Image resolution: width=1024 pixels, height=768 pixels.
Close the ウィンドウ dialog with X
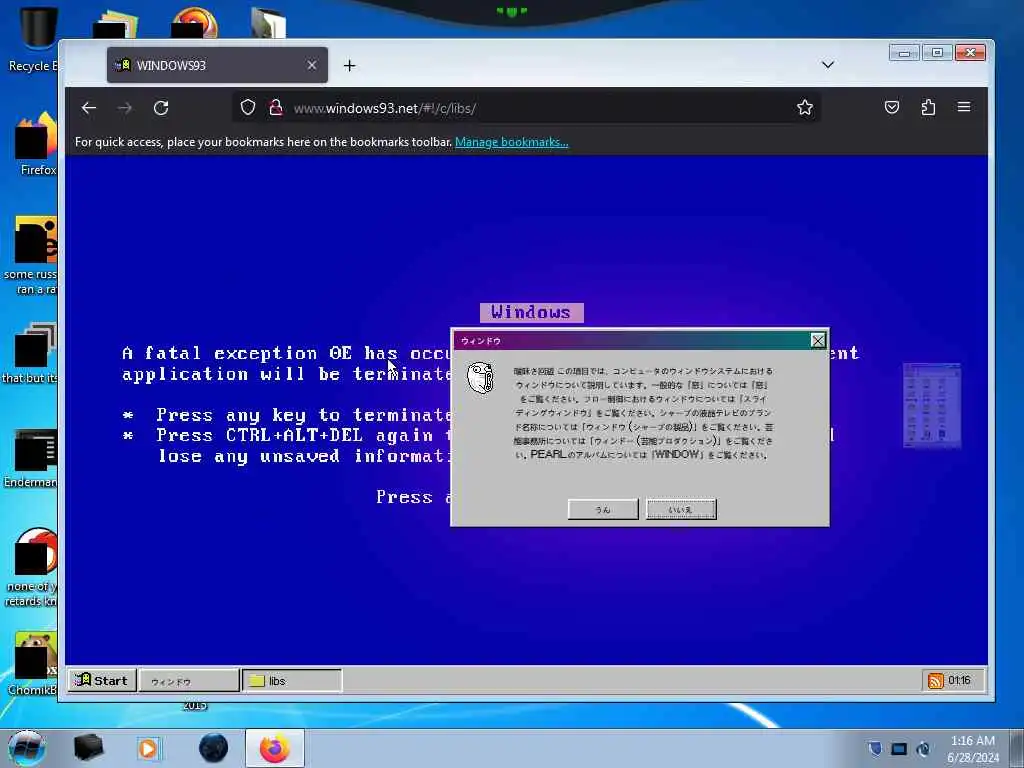coord(818,340)
